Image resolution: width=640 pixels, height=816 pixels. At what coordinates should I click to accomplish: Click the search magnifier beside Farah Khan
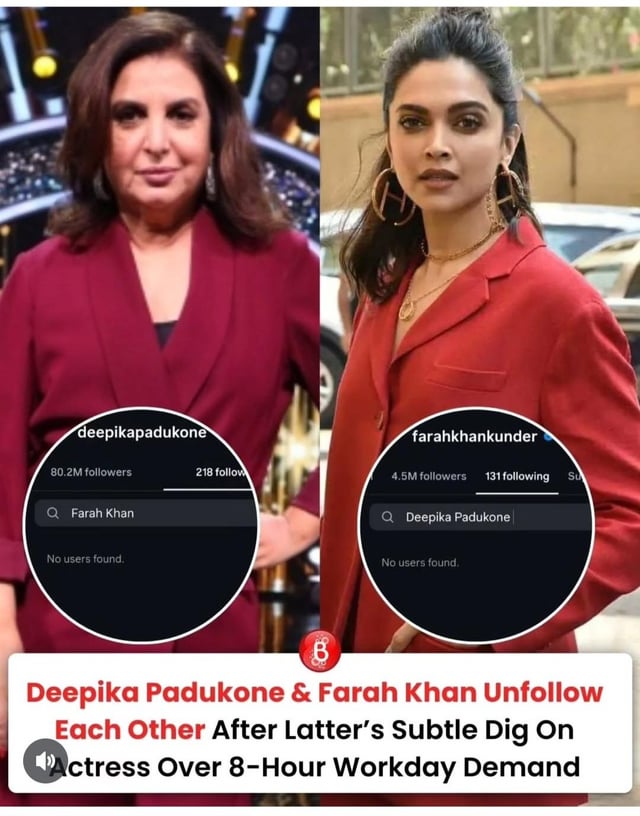[53, 513]
